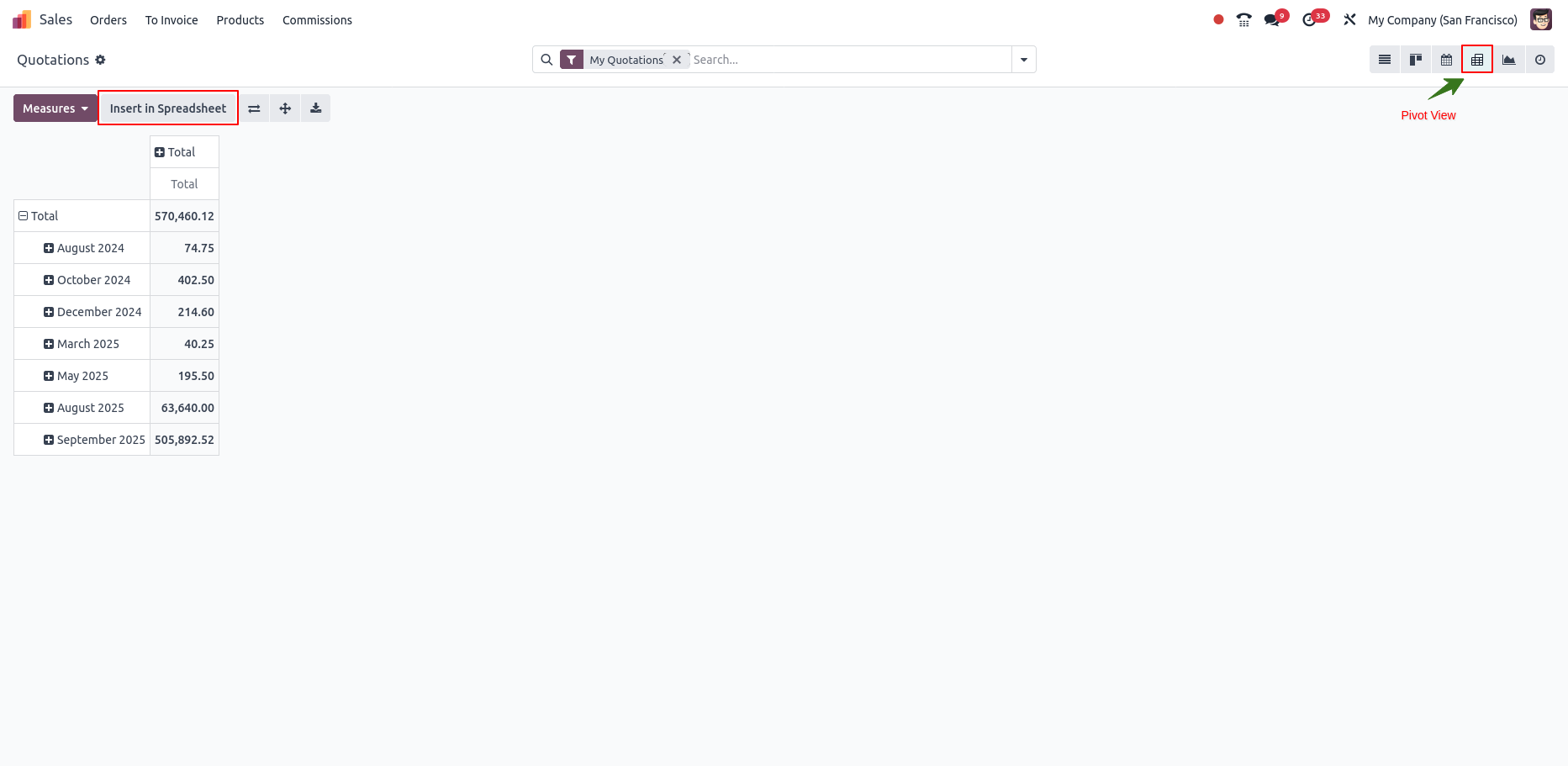Click into the Search field
The height and width of the screenshot is (766, 1568).
tap(849, 60)
